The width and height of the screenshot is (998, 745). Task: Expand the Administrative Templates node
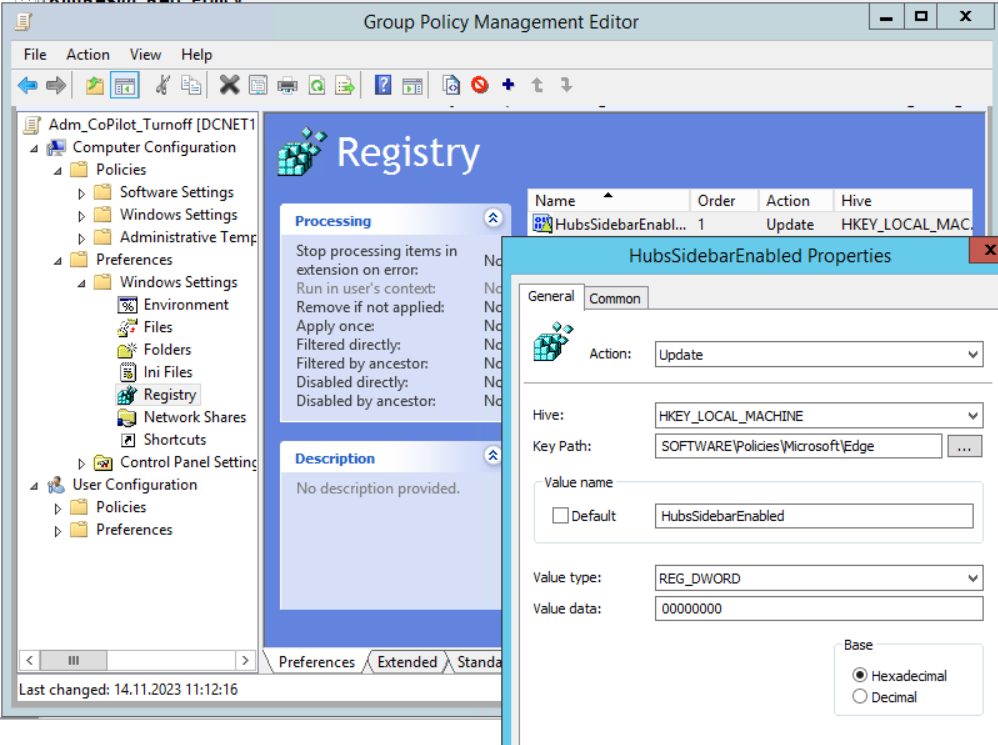(81, 238)
